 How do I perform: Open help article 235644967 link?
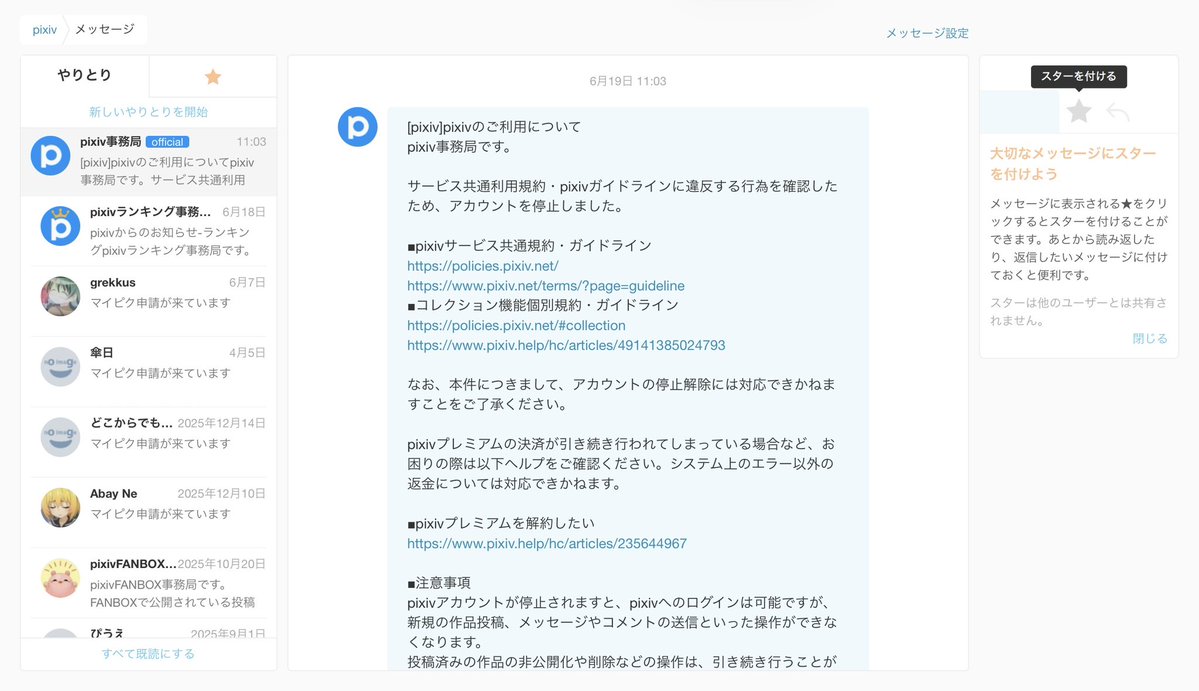547,543
